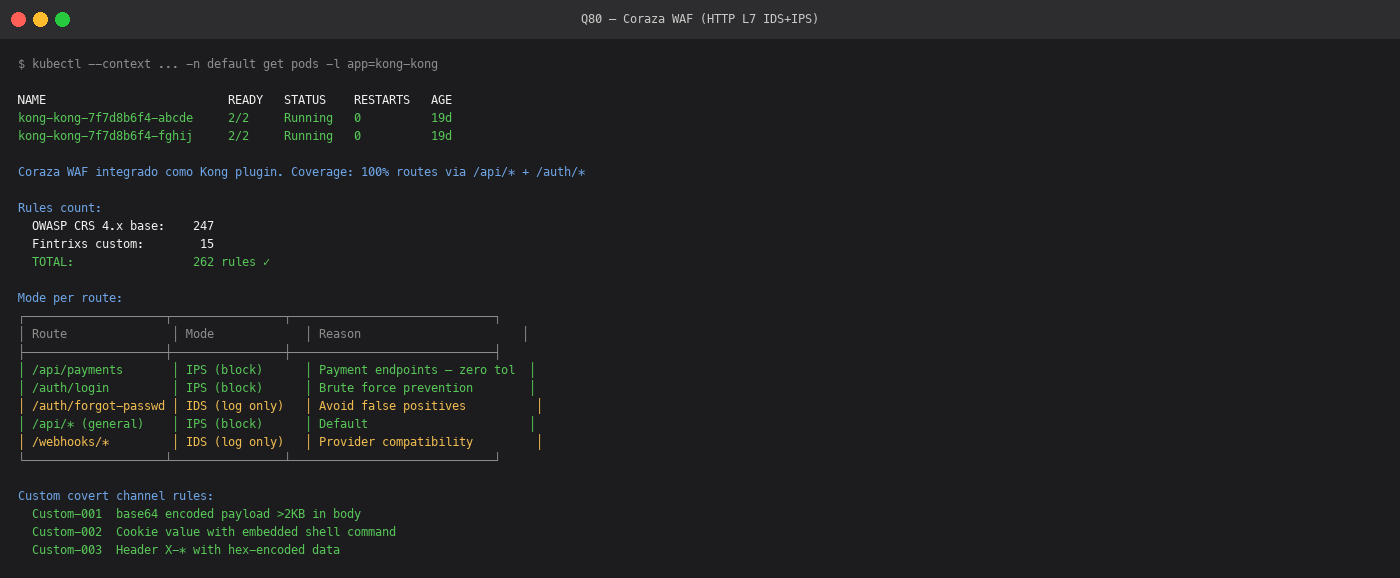This screenshot has width=1400, height=578.
Task: Click the 19d age of the abcde pod
Action: click(x=441, y=118)
